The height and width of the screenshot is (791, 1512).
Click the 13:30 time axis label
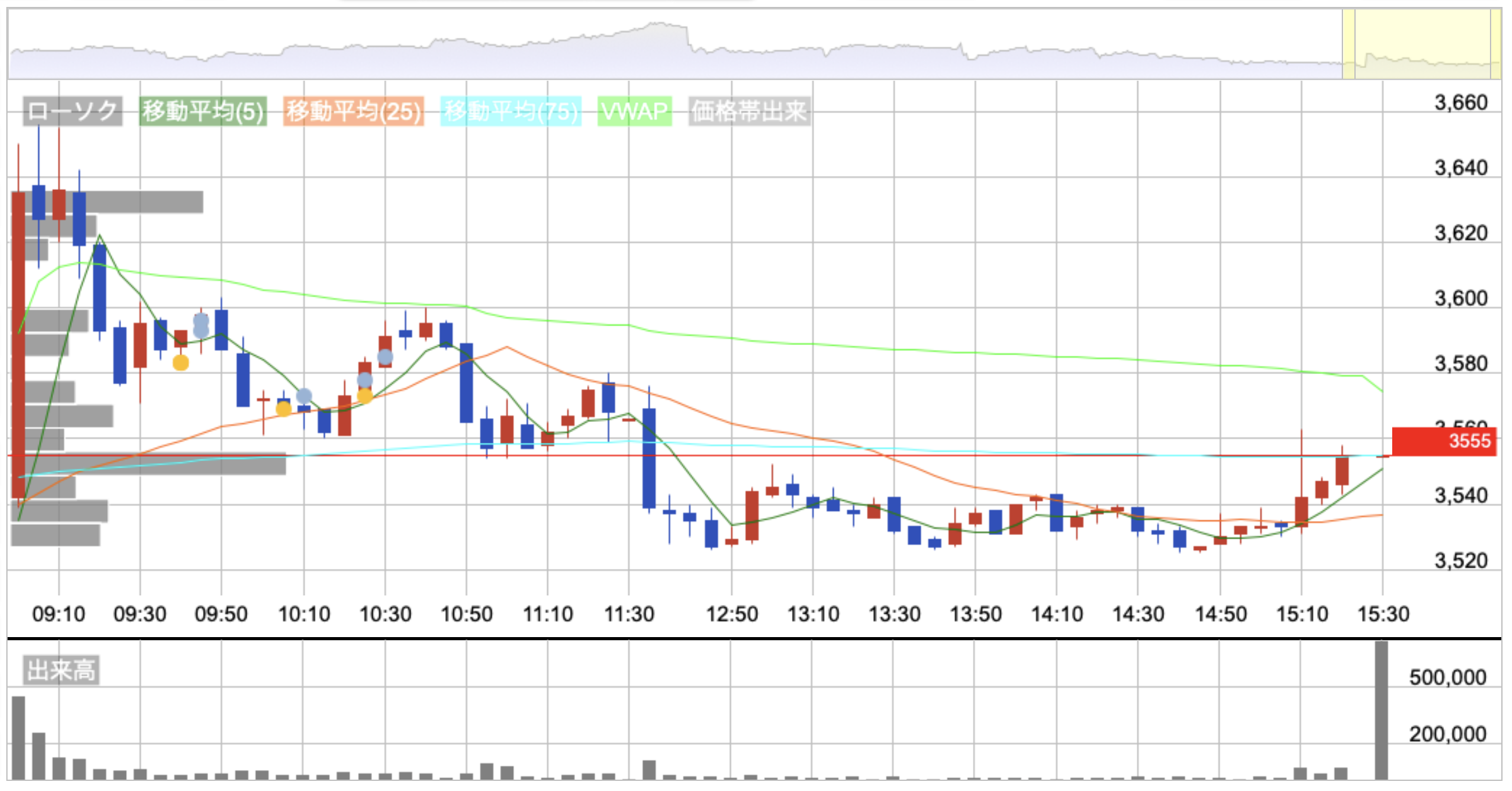[895, 614]
